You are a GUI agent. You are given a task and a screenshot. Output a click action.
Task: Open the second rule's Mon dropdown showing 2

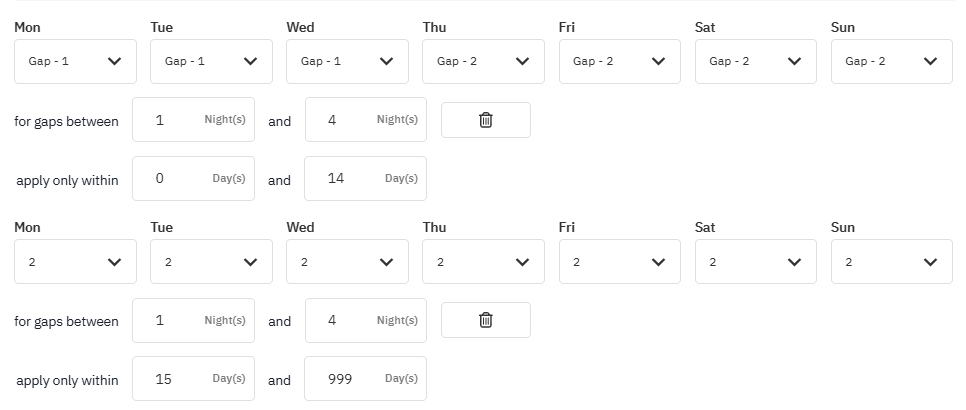click(75, 262)
